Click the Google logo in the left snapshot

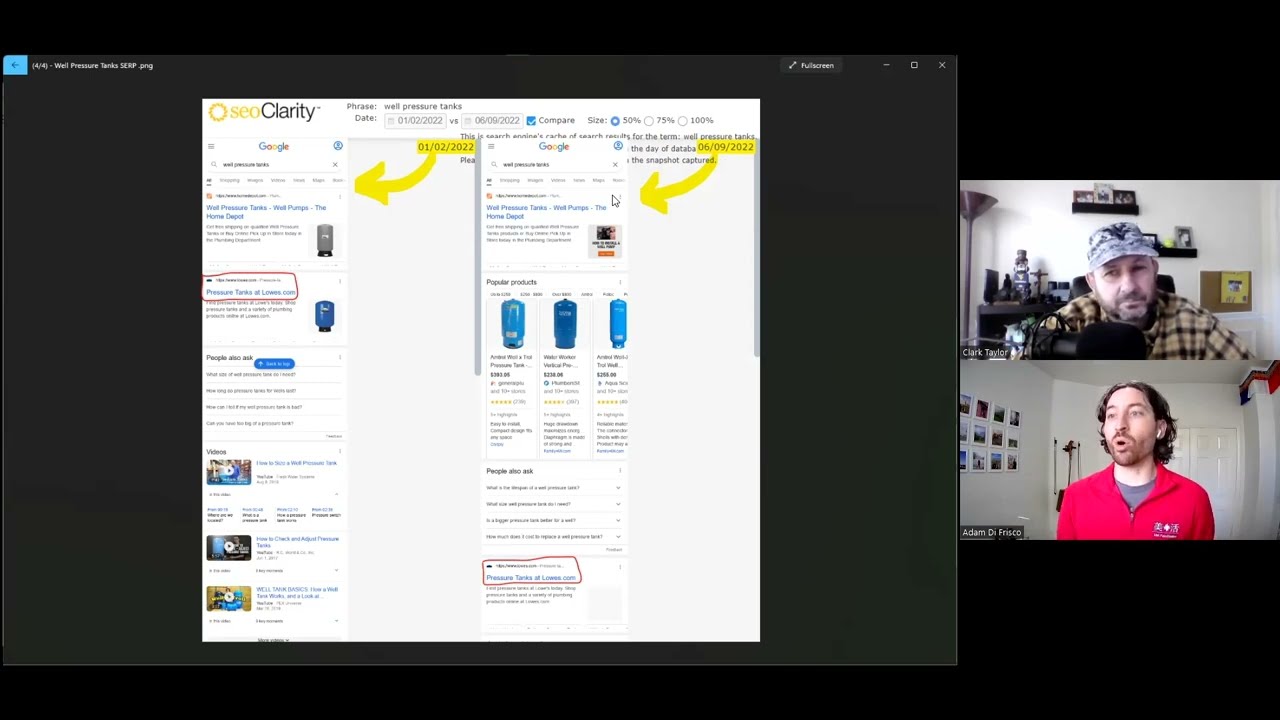tap(273, 146)
